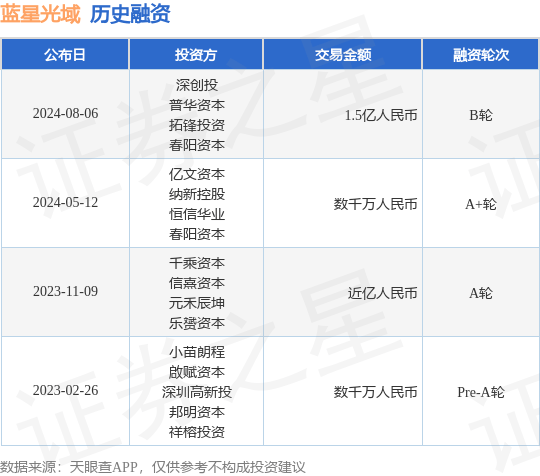Select the 交易金额 column header
The height and width of the screenshot is (476, 540).
click(x=343, y=55)
